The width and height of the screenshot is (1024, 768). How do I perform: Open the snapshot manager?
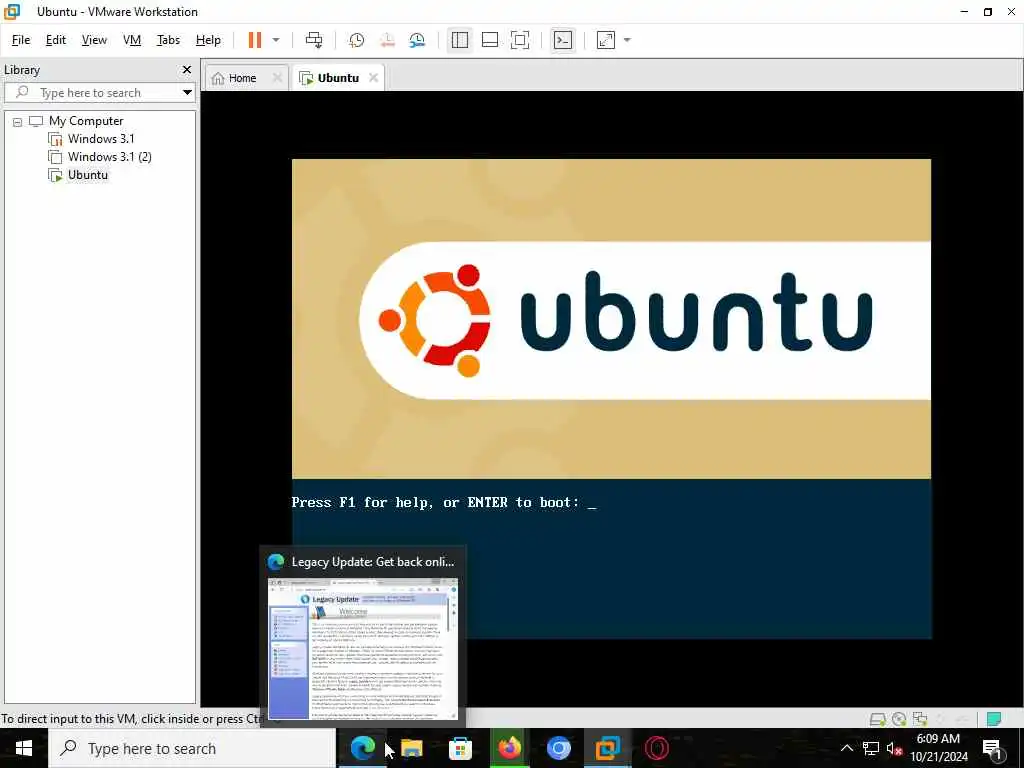click(x=417, y=40)
